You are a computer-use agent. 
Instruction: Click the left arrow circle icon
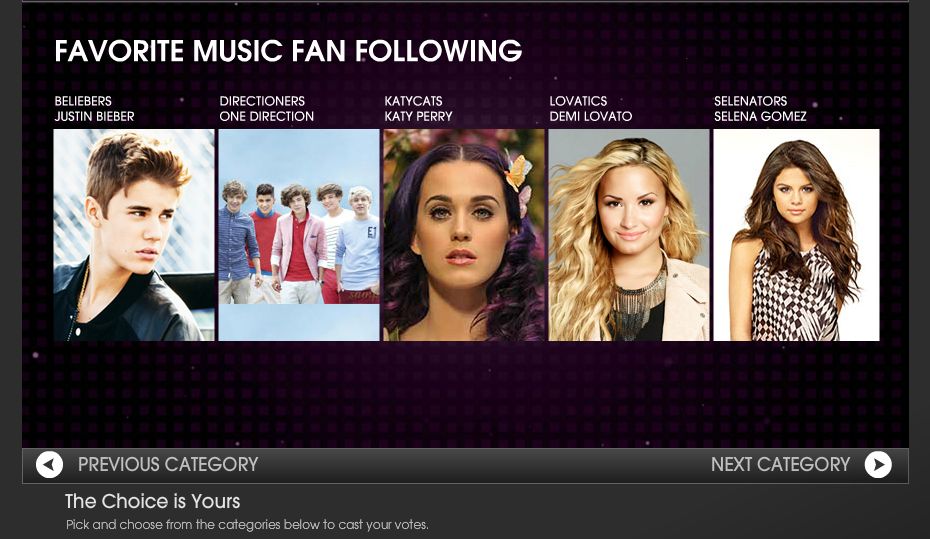(49, 464)
